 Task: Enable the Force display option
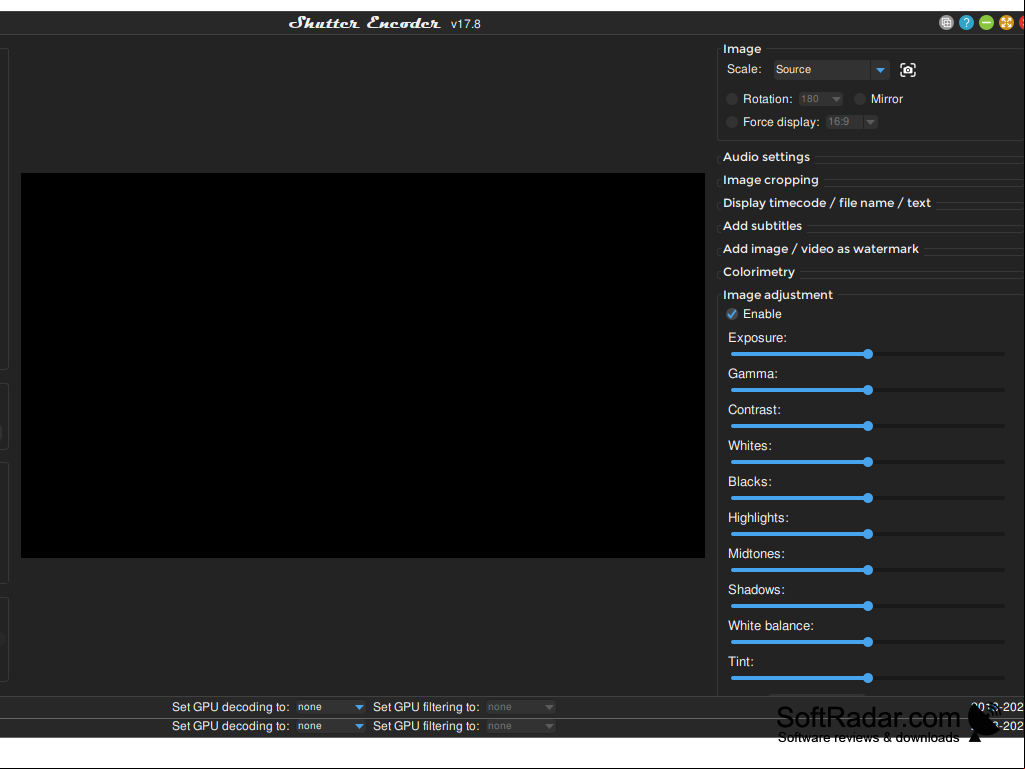click(x=732, y=122)
